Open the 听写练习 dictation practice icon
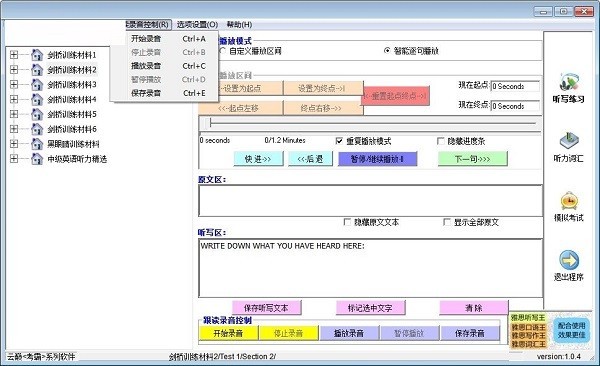The image size is (600, 366). point(568,81)
